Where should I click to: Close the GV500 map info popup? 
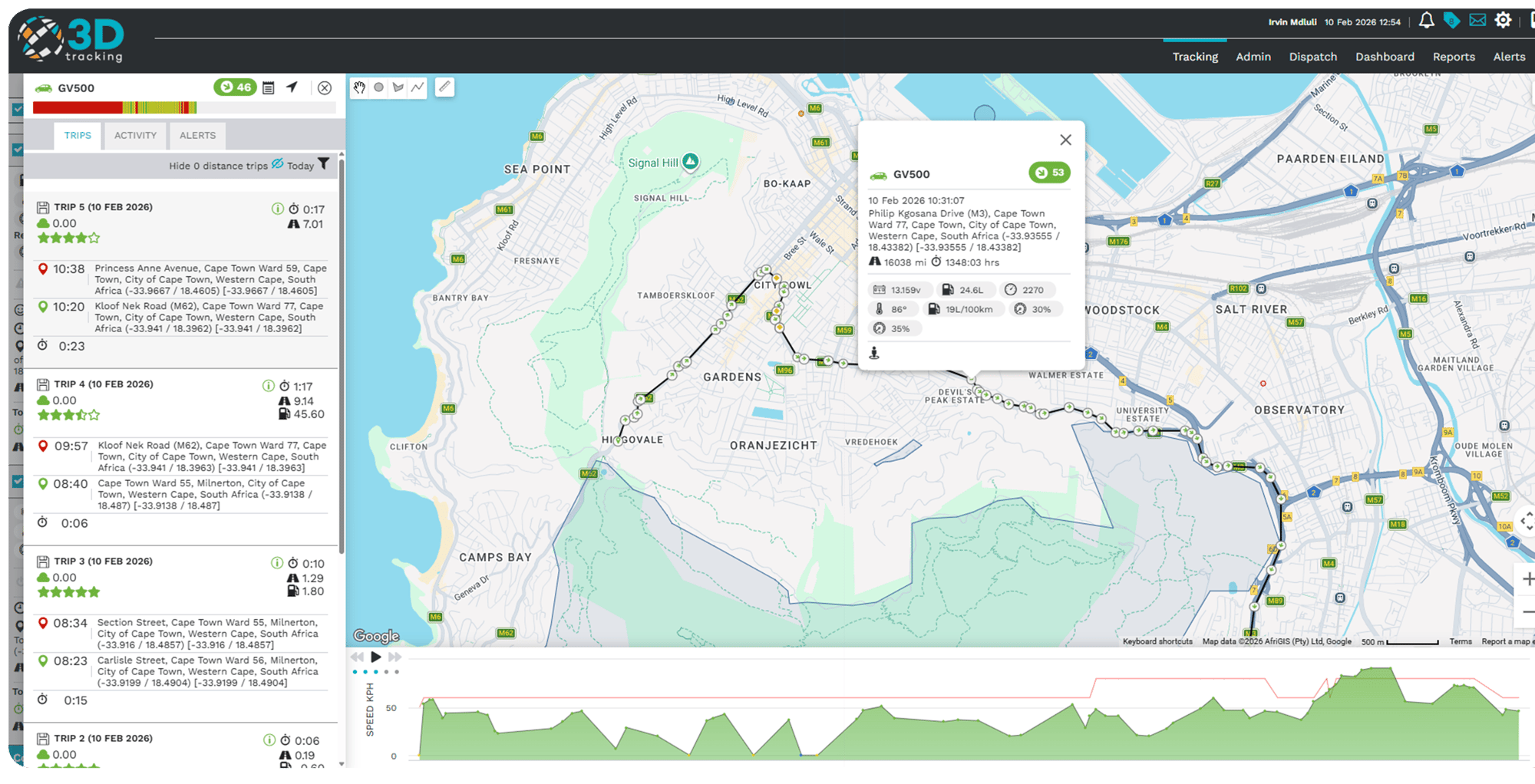[1065, 140]
